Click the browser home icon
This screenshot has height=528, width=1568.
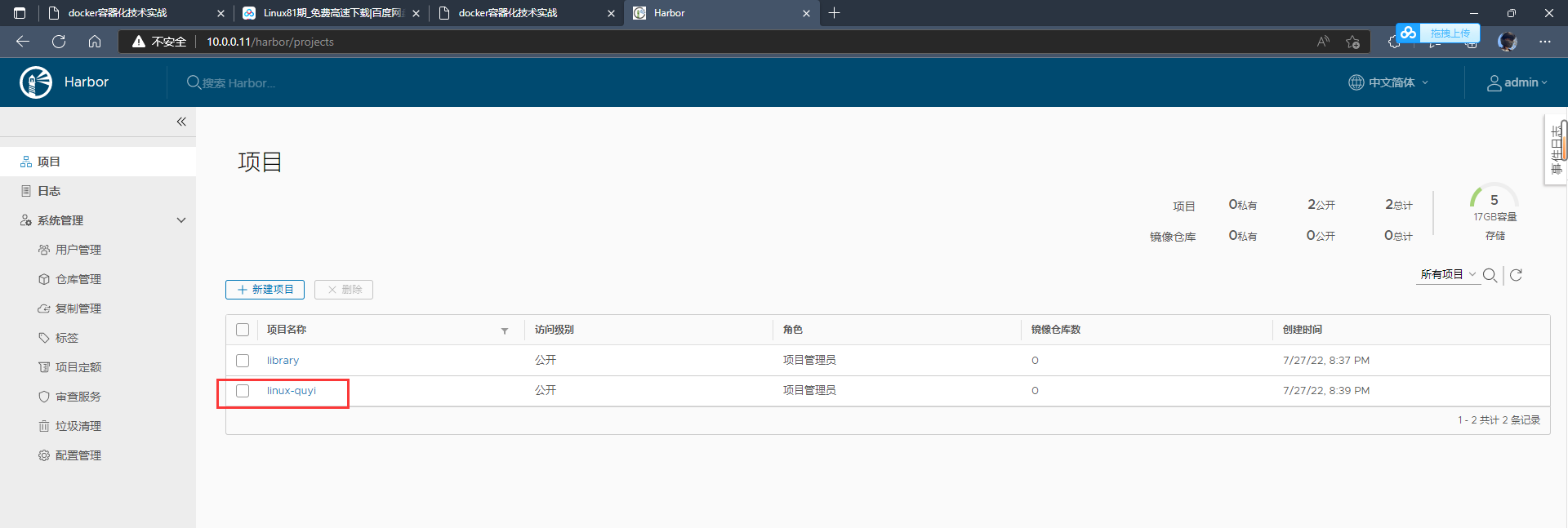pos(95,42)
